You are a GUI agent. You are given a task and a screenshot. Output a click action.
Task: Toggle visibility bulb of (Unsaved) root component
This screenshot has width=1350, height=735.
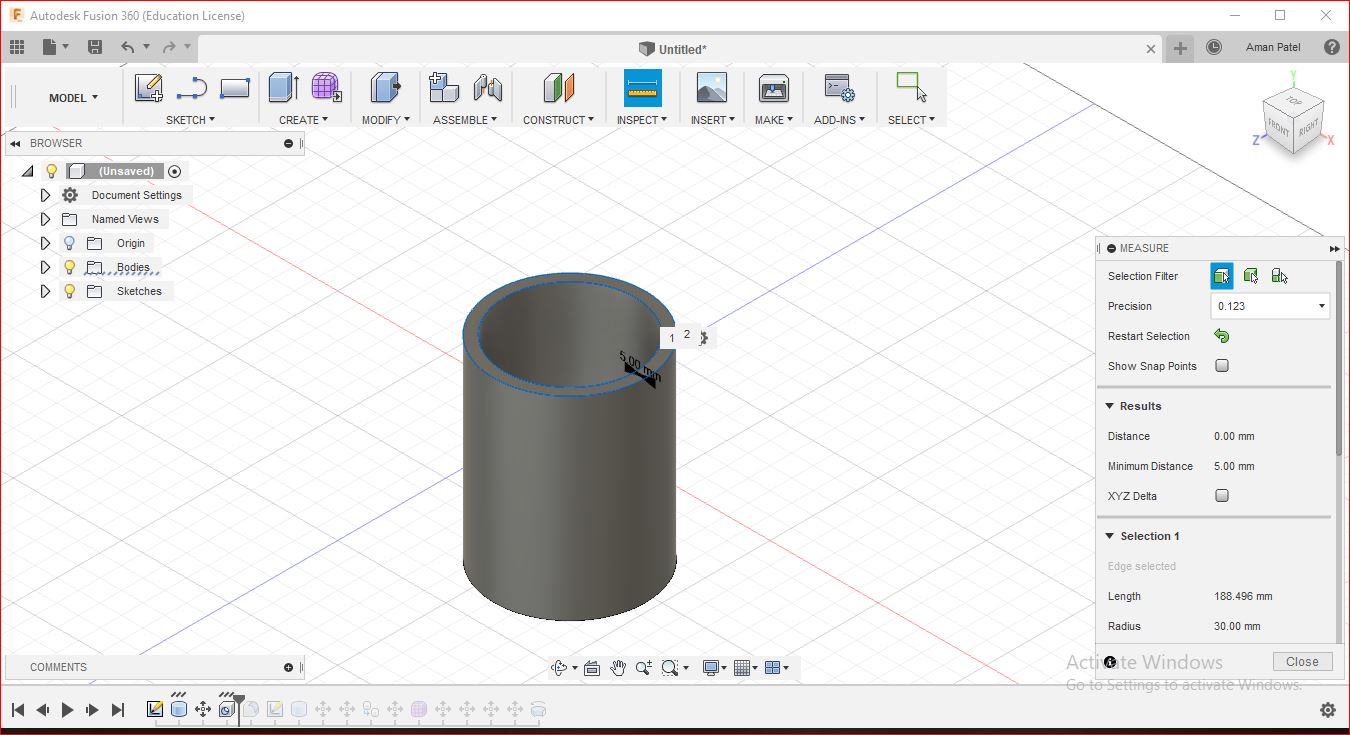[52, 171]
